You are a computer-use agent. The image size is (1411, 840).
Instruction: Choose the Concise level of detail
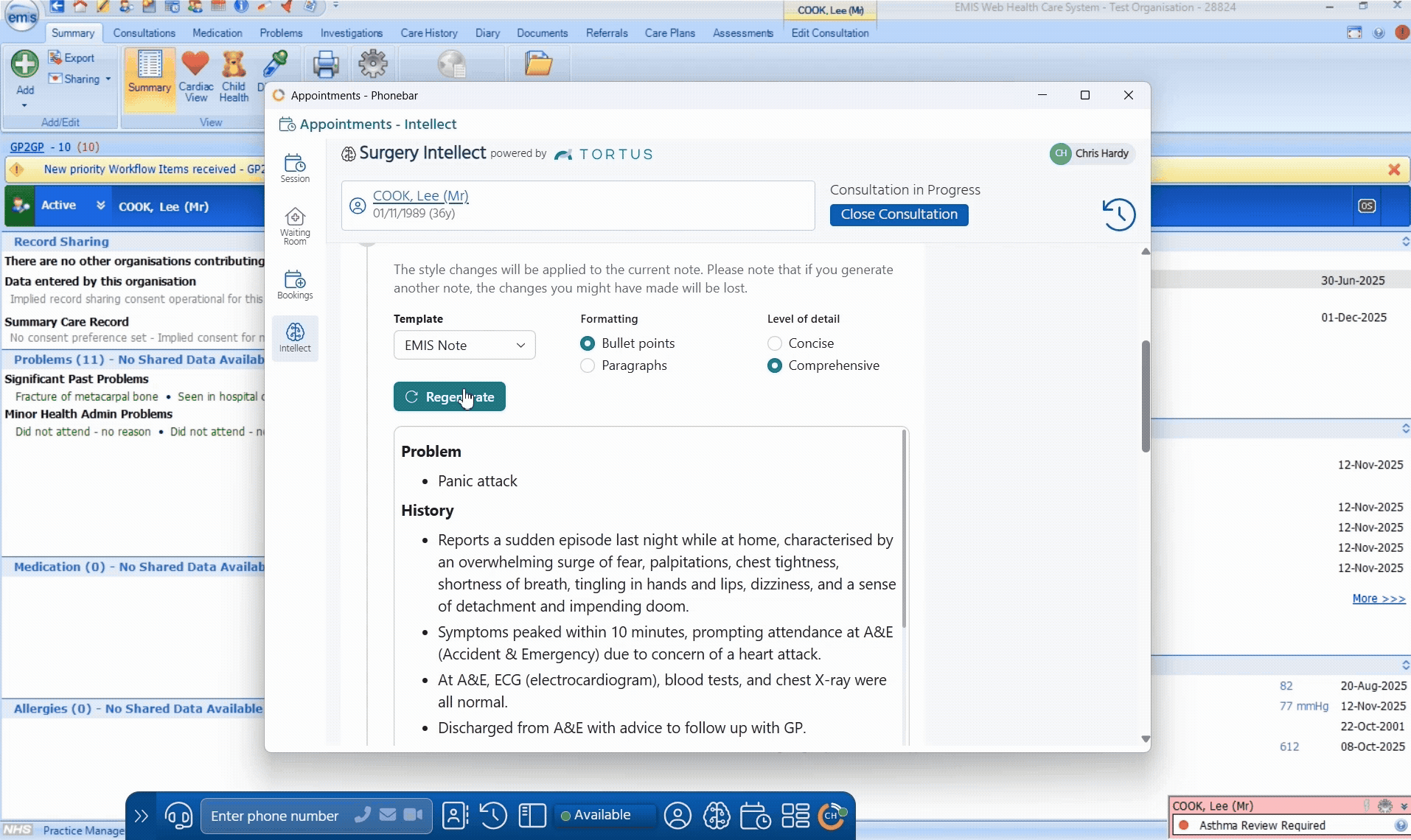click(x=775, y=343)
